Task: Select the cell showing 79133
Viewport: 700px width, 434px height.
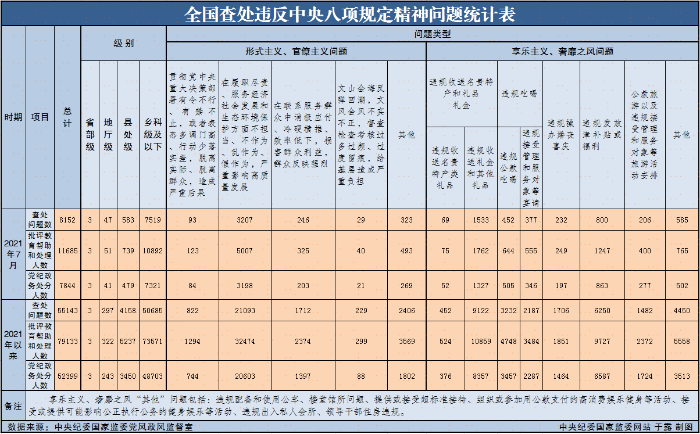Action: coord(67,339)
